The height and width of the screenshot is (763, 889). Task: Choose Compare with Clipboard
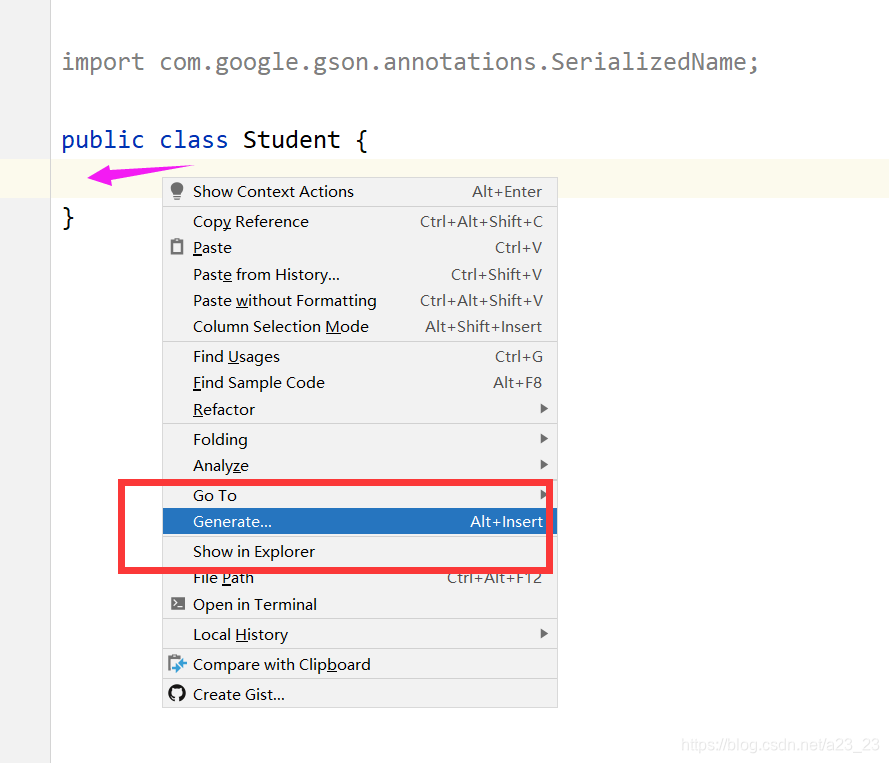pyautogui.click(x=360, y=664)
